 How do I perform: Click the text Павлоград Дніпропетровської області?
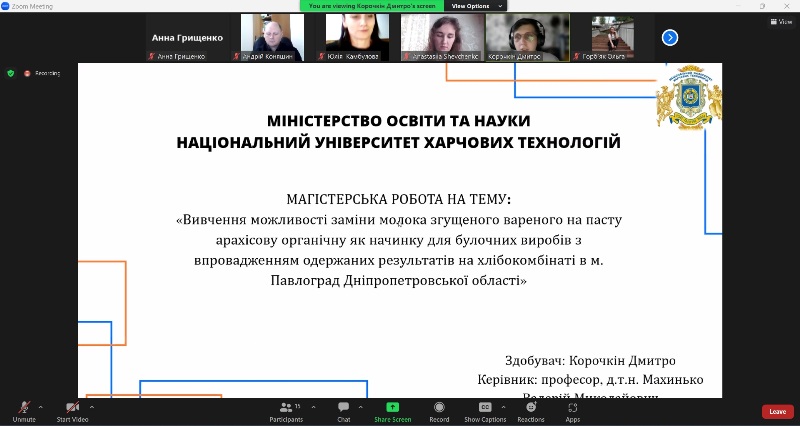[396, 281]
